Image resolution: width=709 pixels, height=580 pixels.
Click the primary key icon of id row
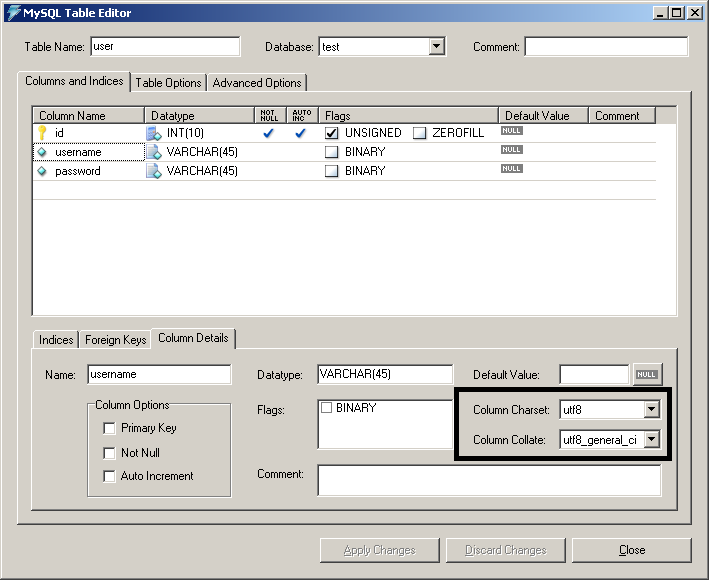point(42,132)
